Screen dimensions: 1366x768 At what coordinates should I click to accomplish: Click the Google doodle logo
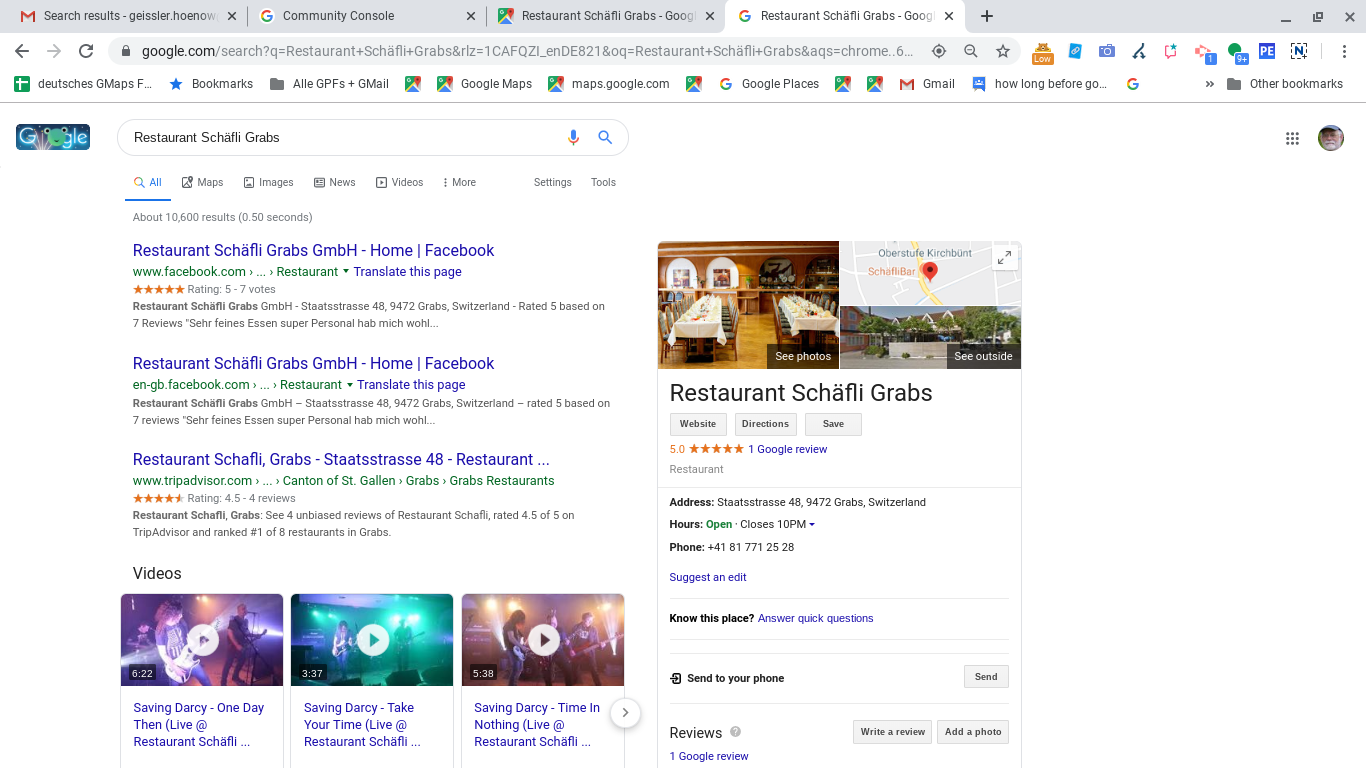(x=53, y=137)
